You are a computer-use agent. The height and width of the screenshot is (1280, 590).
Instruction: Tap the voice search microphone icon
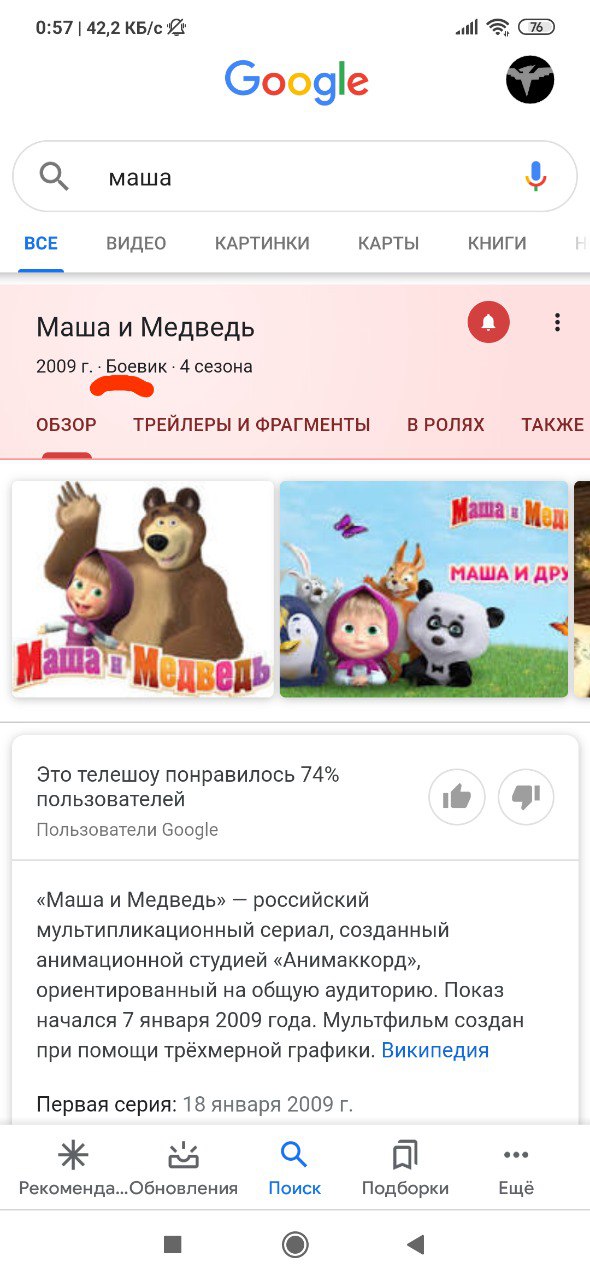point(536,177)
